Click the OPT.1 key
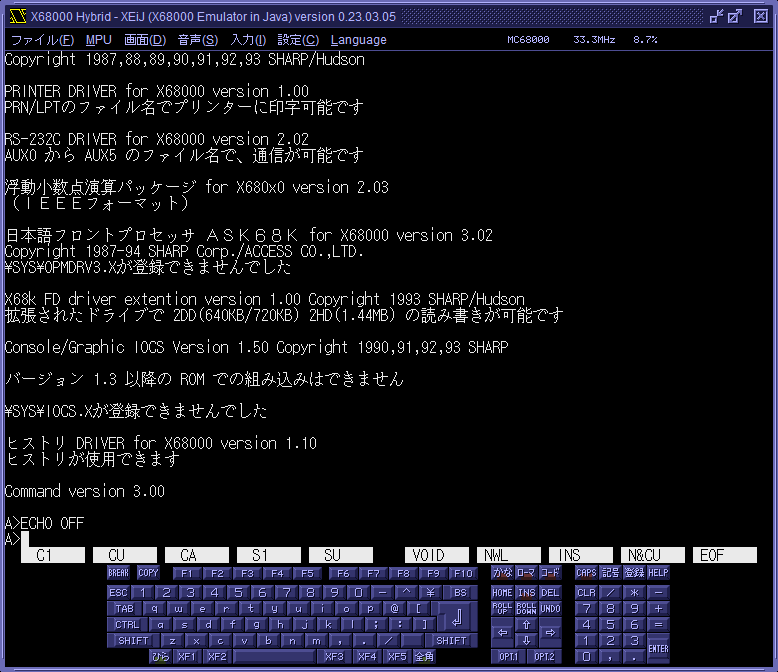 coord(508,657)
